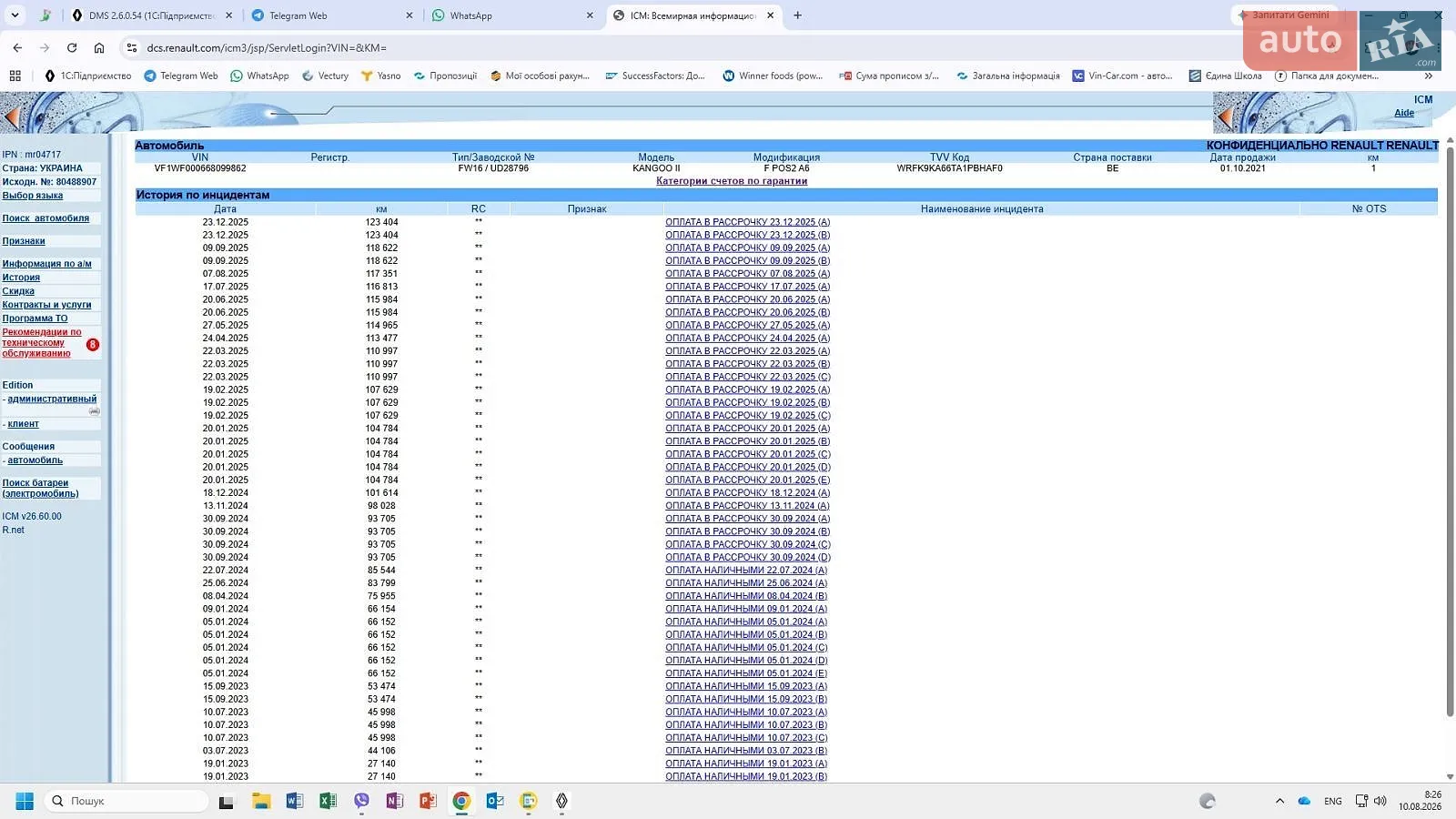Open incident ОПЛАТА НАЛИЧНЫМИ 22.07.2024 (A)
The image size is (1456, 819).
[x=746, y=571]
